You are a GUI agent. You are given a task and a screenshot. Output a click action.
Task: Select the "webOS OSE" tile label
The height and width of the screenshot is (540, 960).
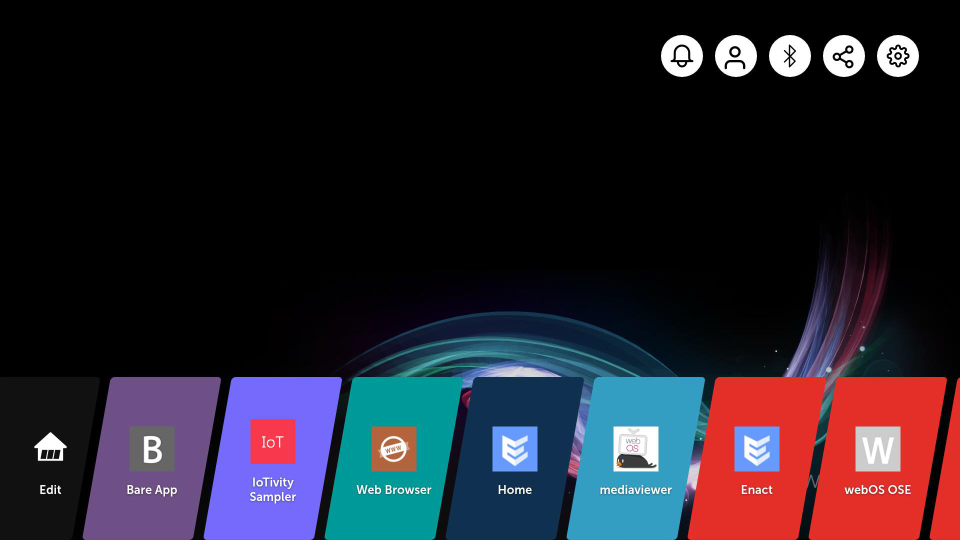coord(878,490)
